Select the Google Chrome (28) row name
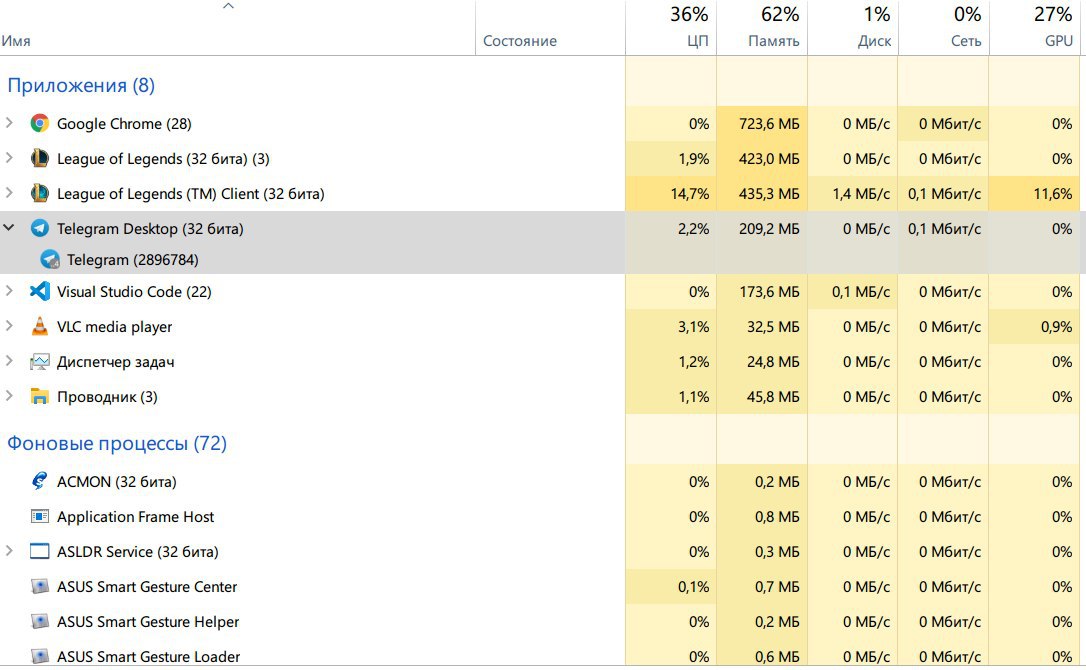The image size is (1086, 670). click(x=124, y=124)
